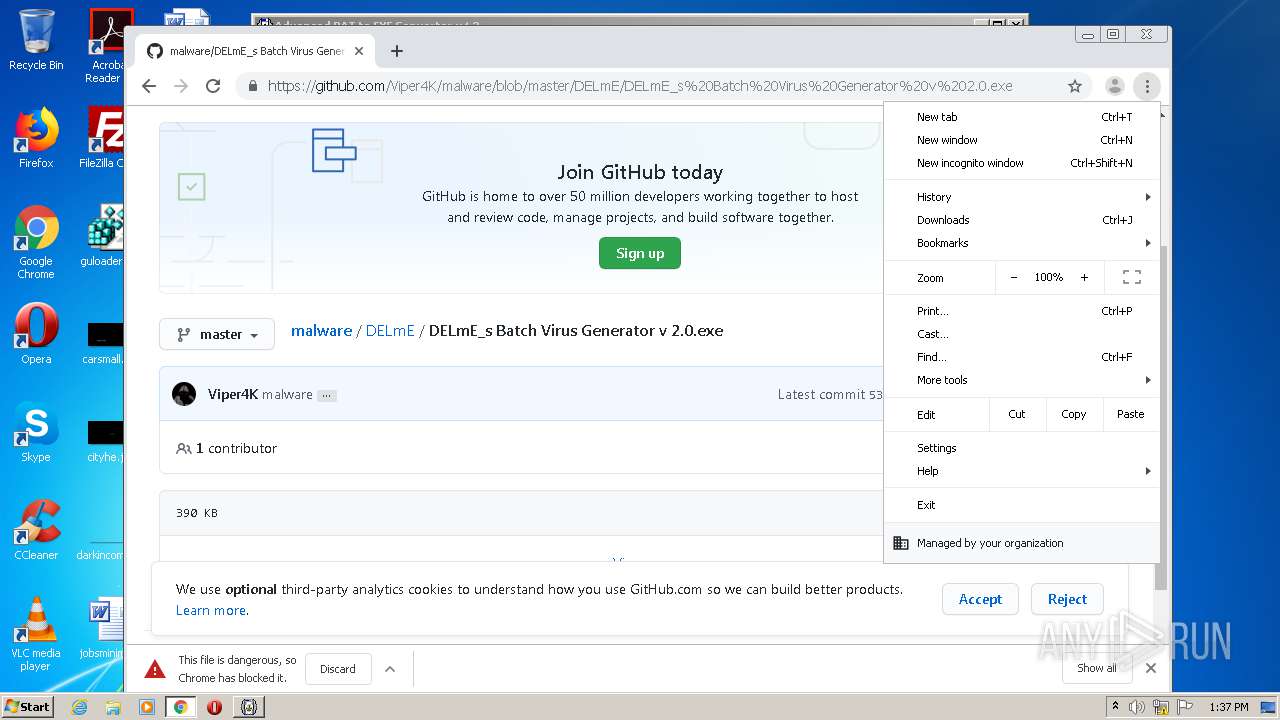Expand the Help submenu

1022,471
